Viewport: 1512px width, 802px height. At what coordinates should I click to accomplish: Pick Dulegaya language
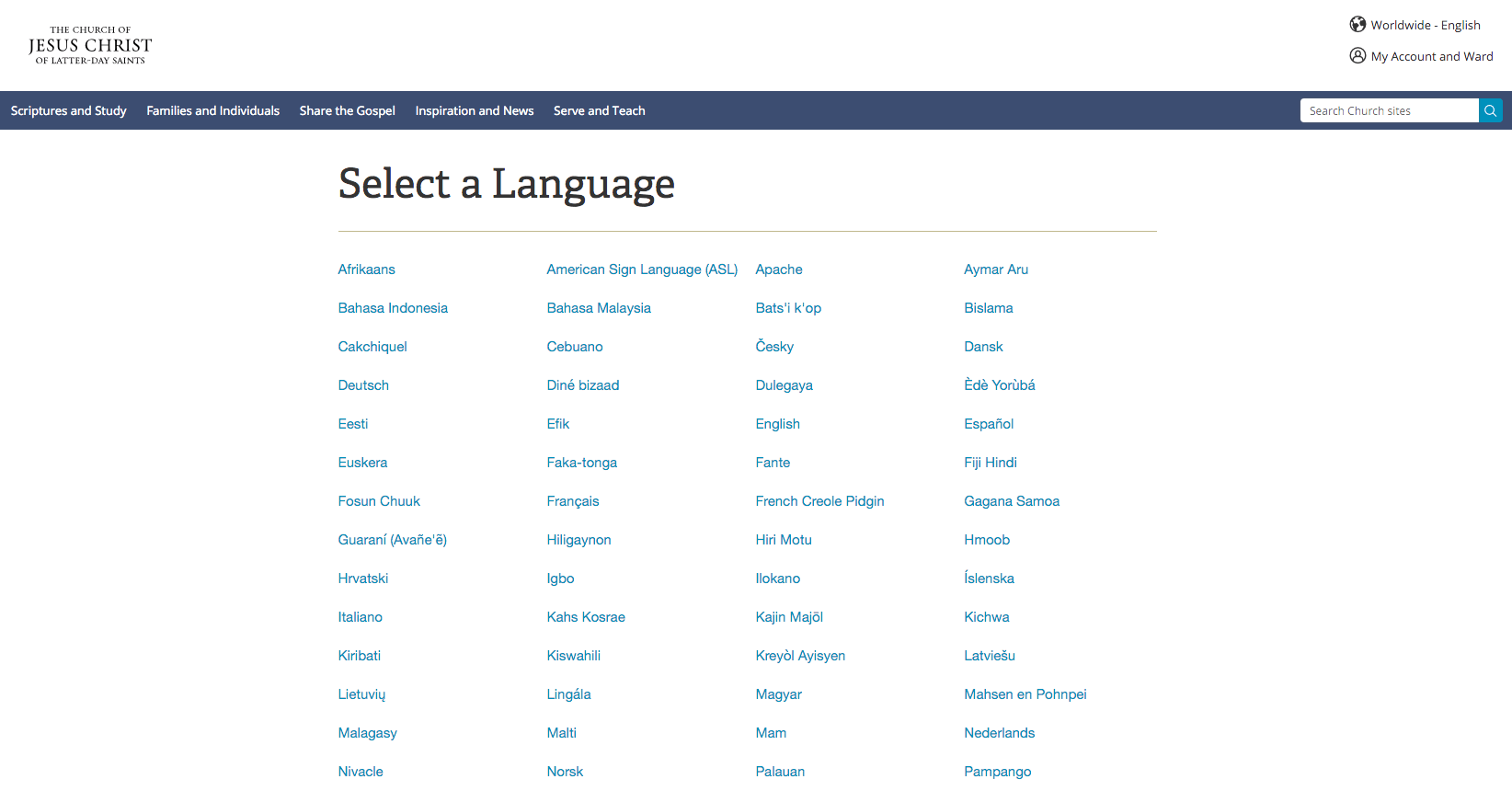coord(785,385)
